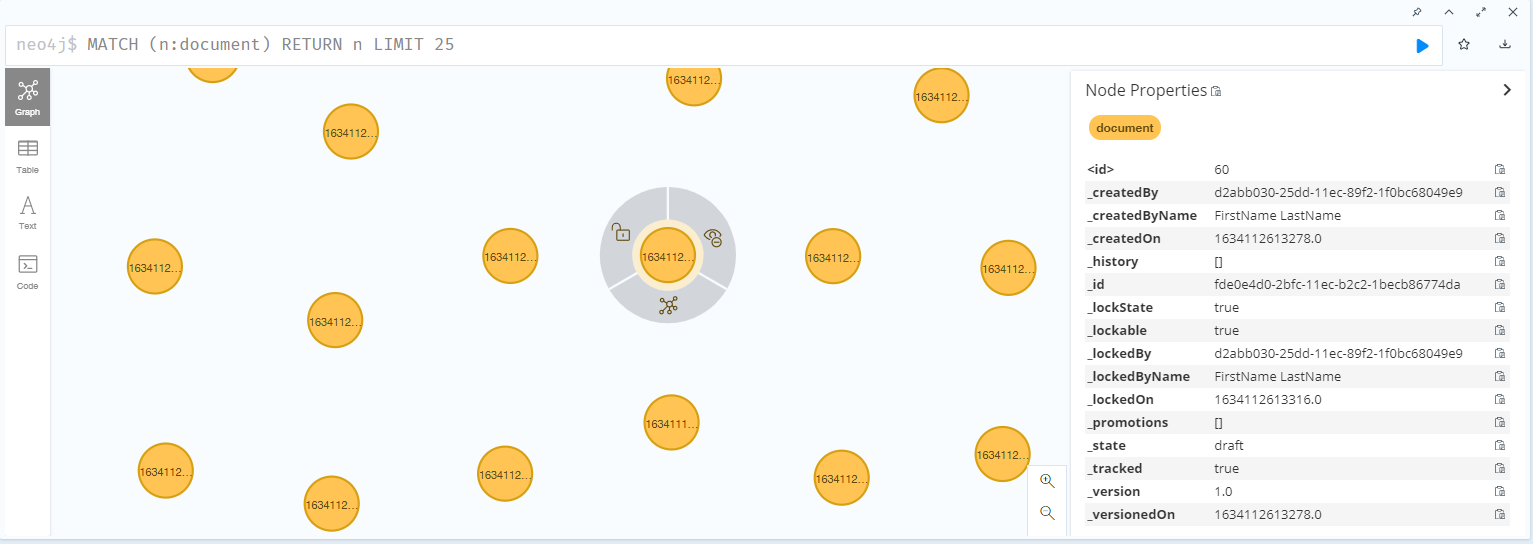
Task: Toggle fullscreen for the result frame
Action: 1480,12
